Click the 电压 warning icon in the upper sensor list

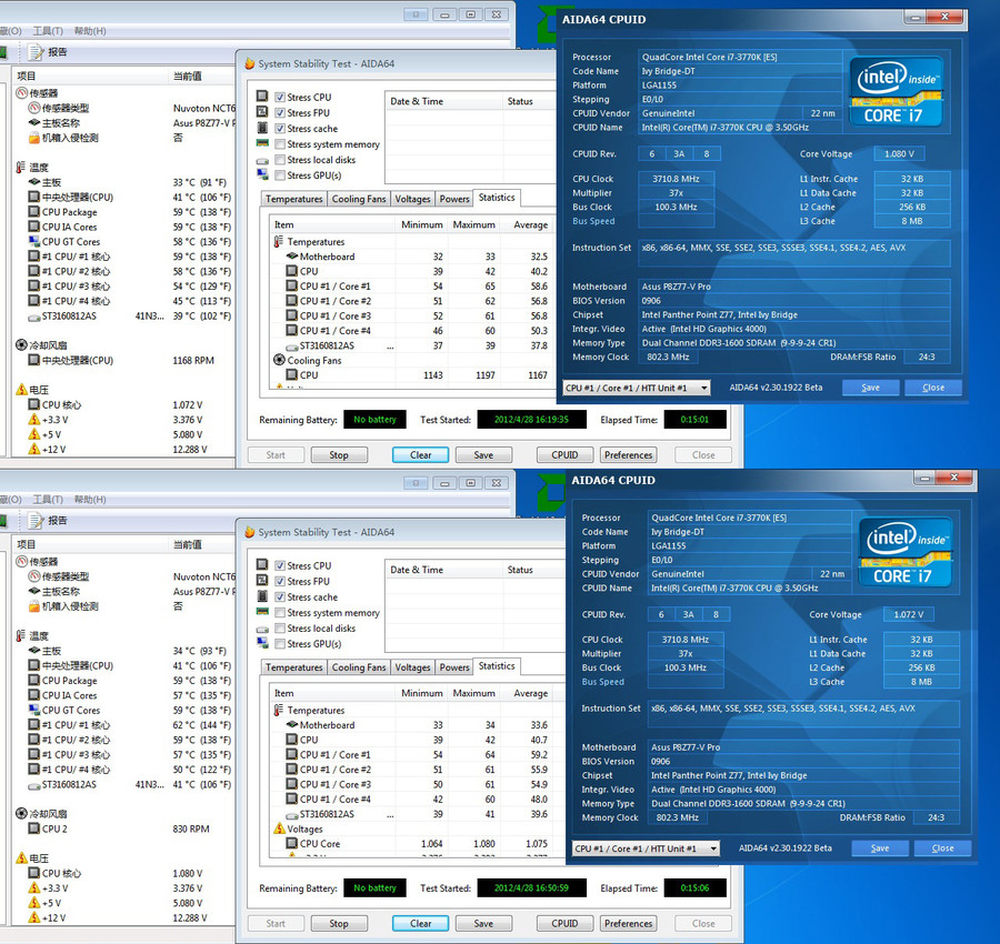pos(22,389)
